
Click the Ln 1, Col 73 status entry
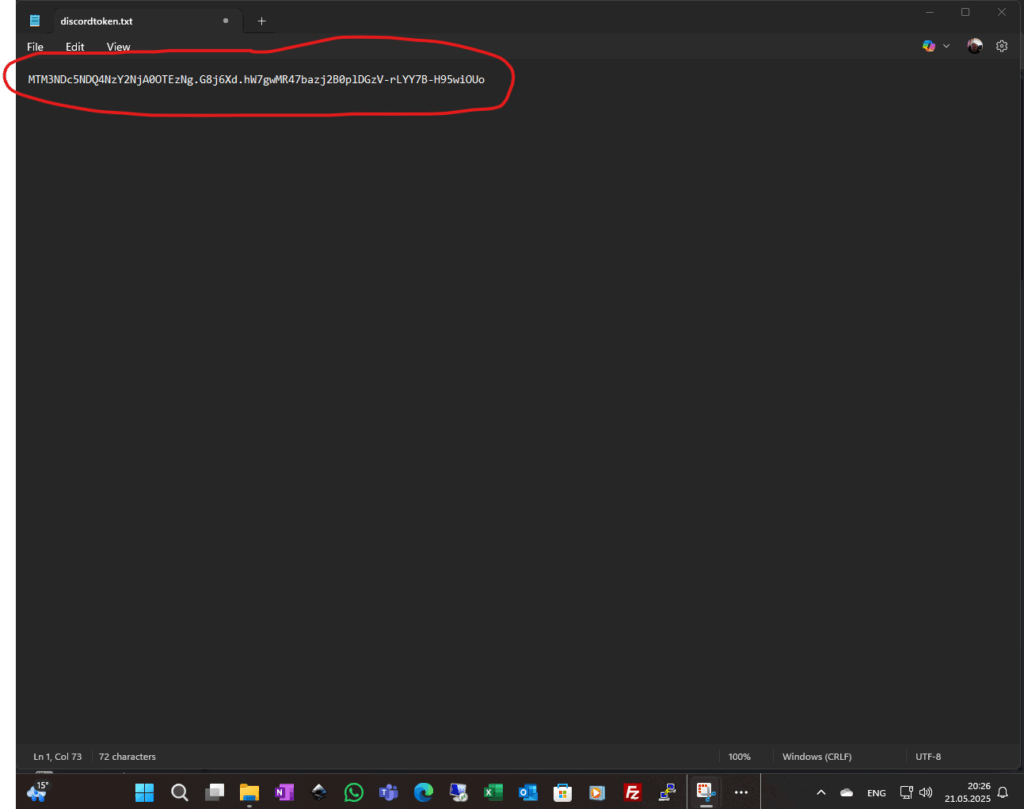(57, 757)
